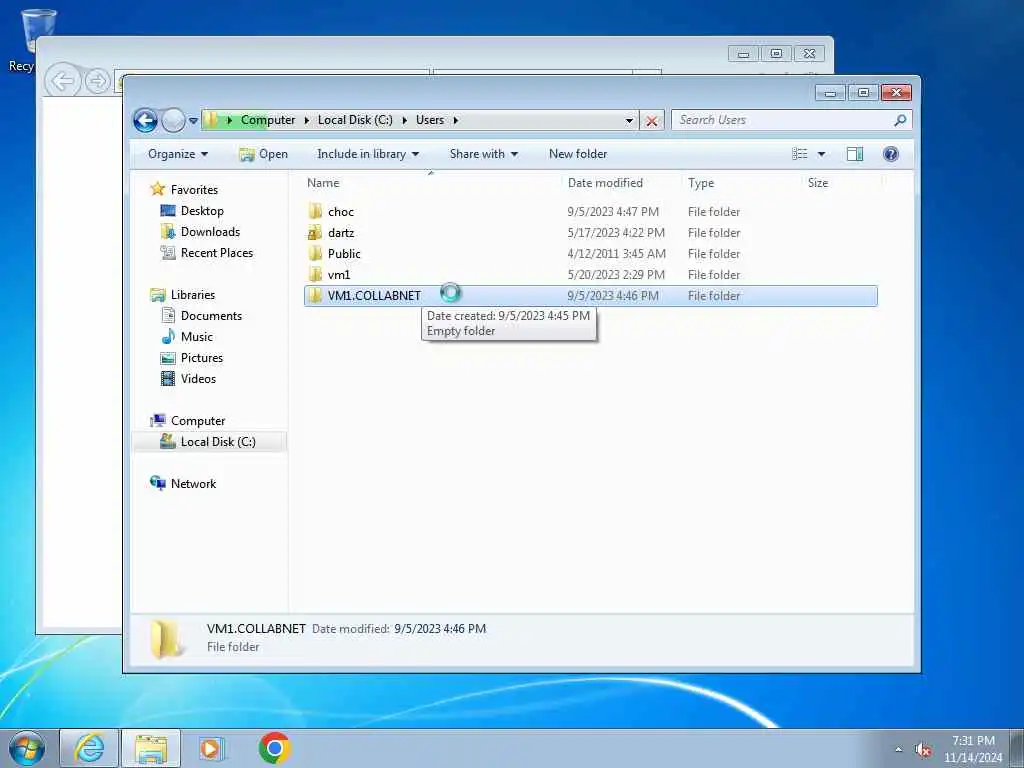
Task: Click large folder thumbnail in details pane
Action: click(x=167, y=638)
